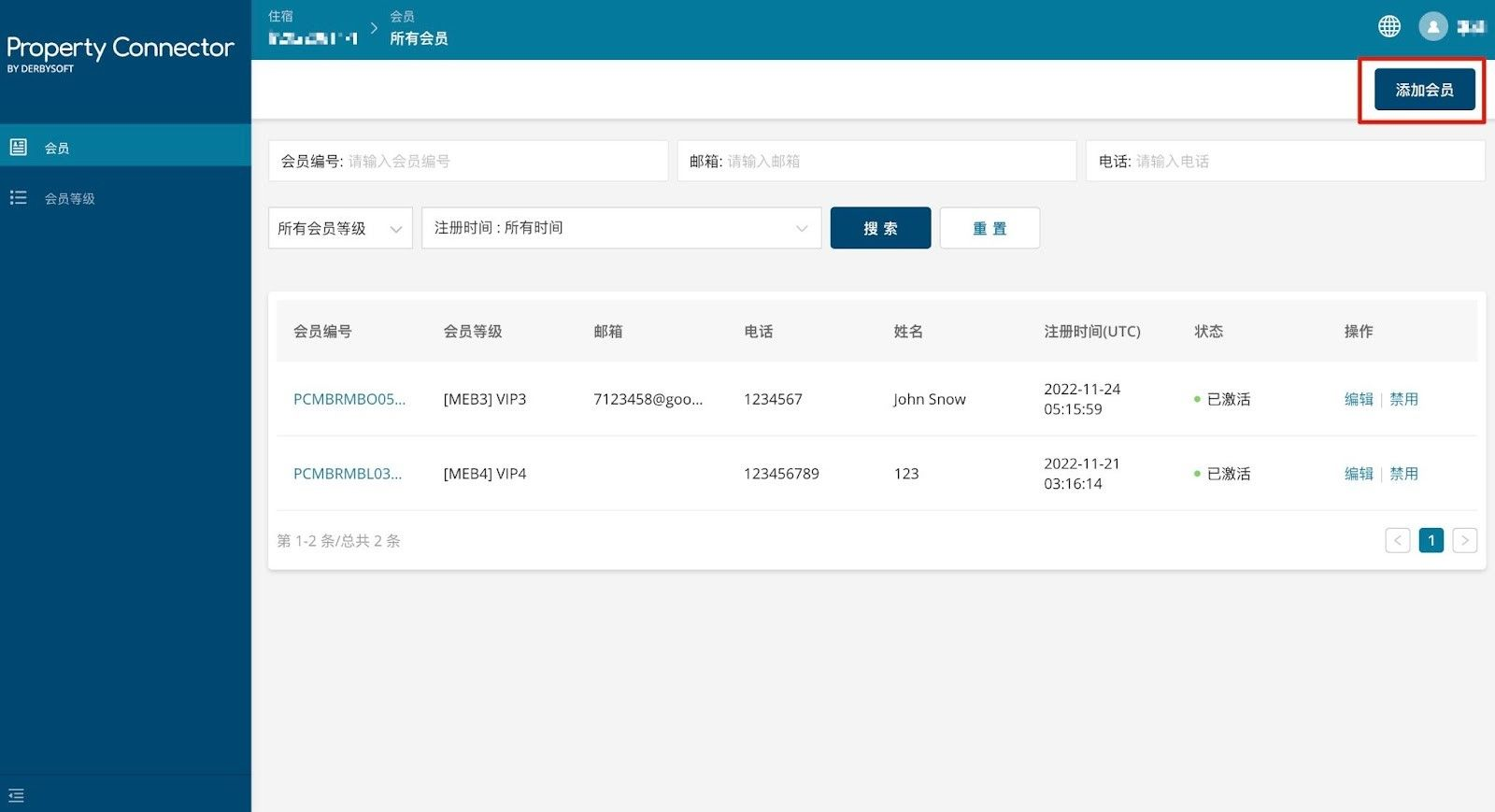Click the [MEB4] VIP4 cell
This screenshot has width=1495, height=812.
tap(485, 474)
